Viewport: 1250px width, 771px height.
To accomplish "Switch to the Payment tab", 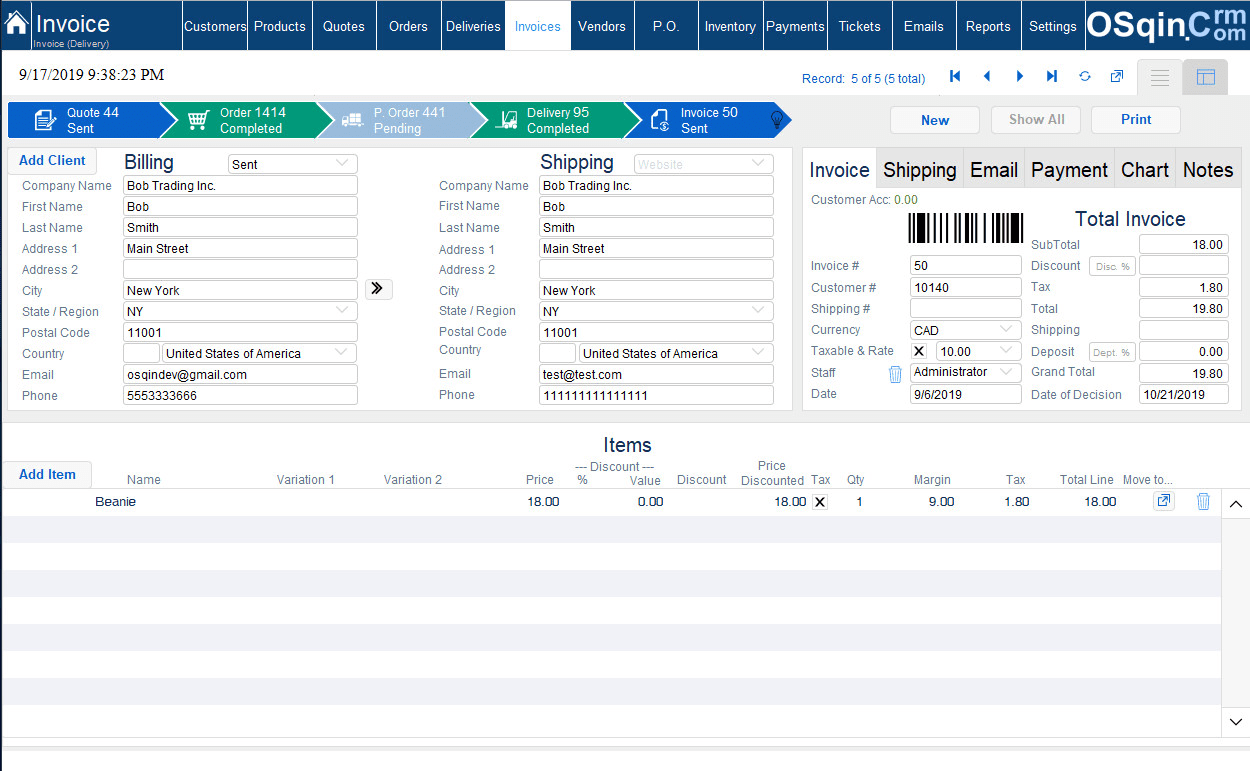I will tap(1069, 169).
